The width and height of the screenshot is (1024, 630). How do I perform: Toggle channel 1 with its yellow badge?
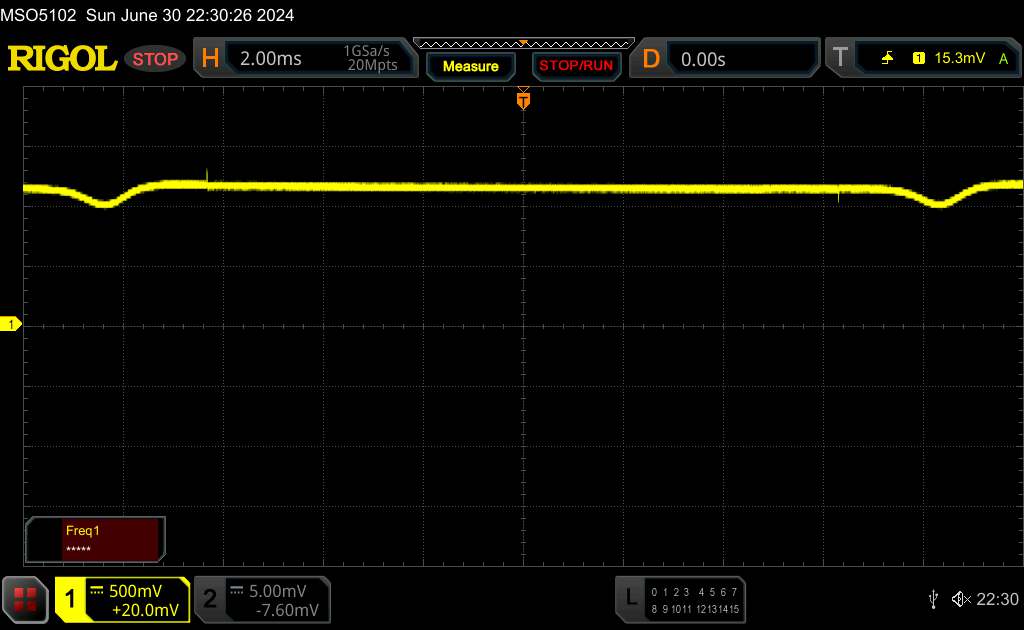click(70, 599)
